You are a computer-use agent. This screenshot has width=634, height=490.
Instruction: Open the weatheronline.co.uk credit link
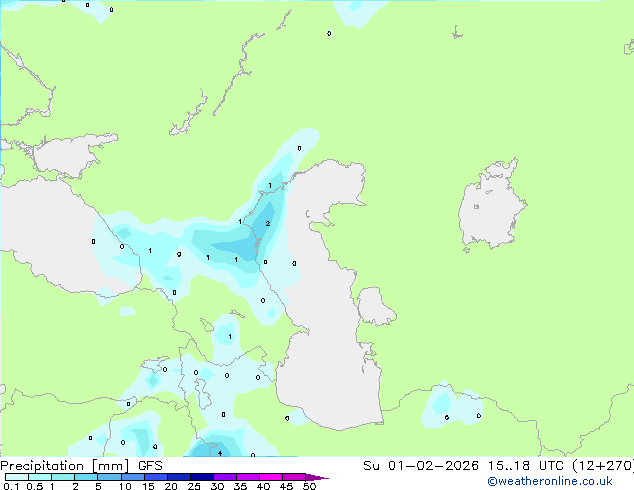point(550,481)
